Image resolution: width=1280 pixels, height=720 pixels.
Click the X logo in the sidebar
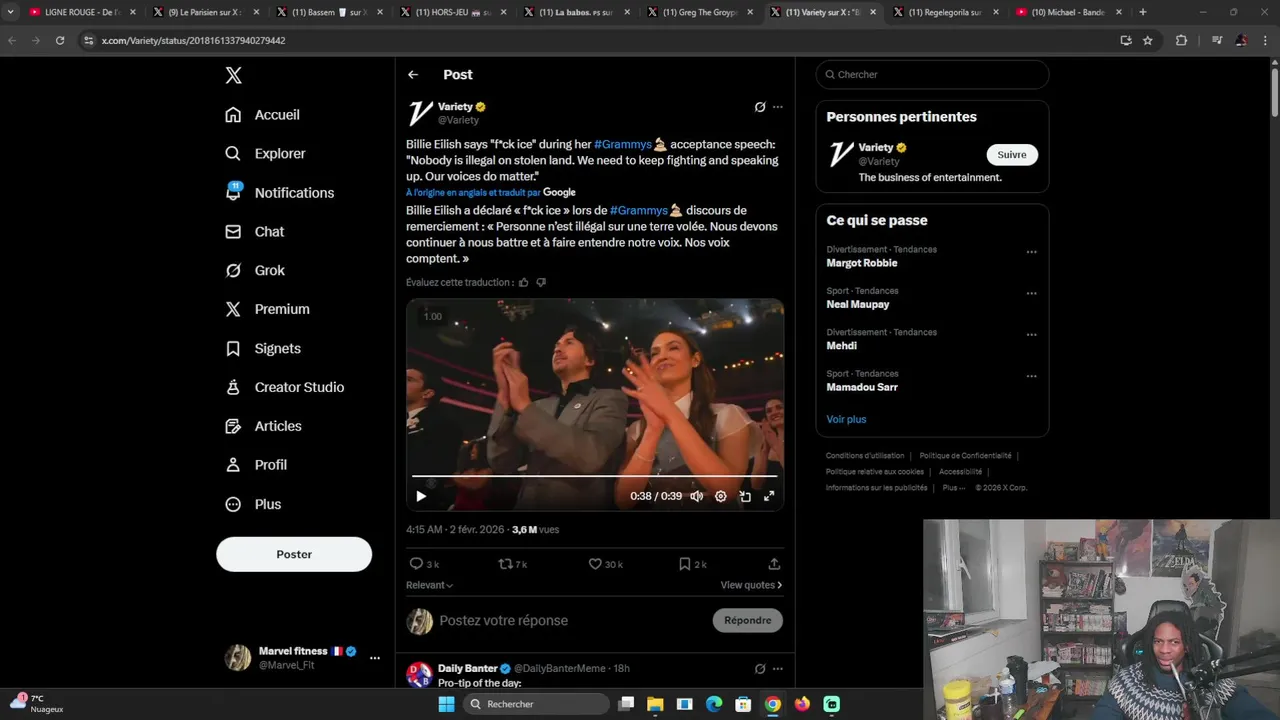click(x=233, y=75)
